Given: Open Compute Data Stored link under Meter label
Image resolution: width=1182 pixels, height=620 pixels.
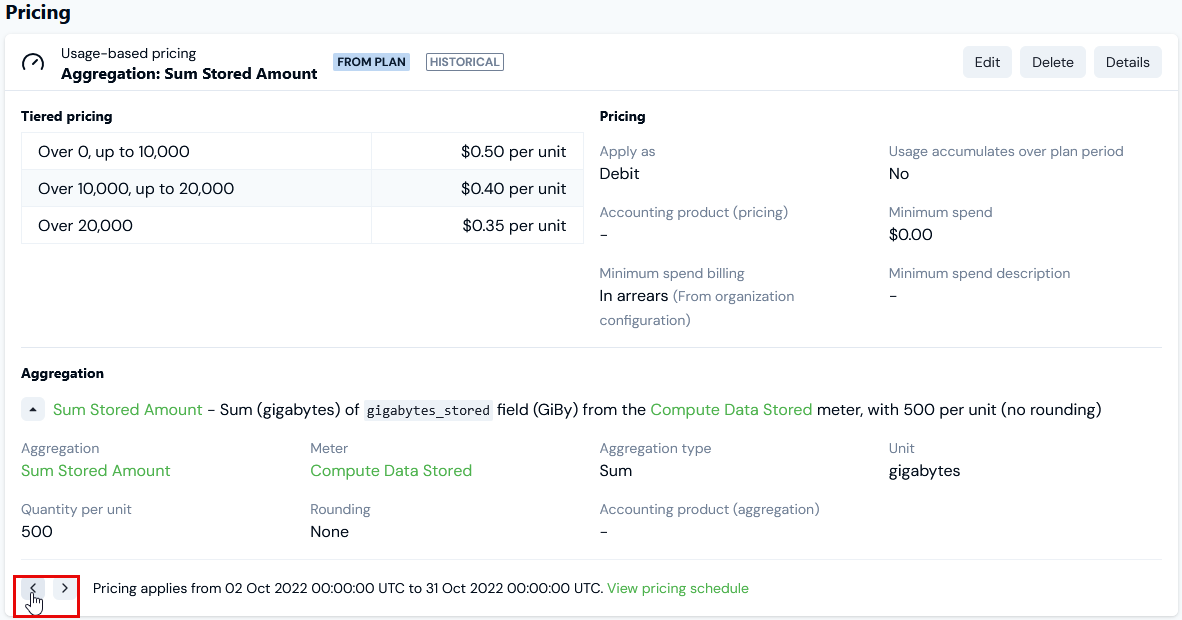Looking at the screenshot, I should pos(390,471).
